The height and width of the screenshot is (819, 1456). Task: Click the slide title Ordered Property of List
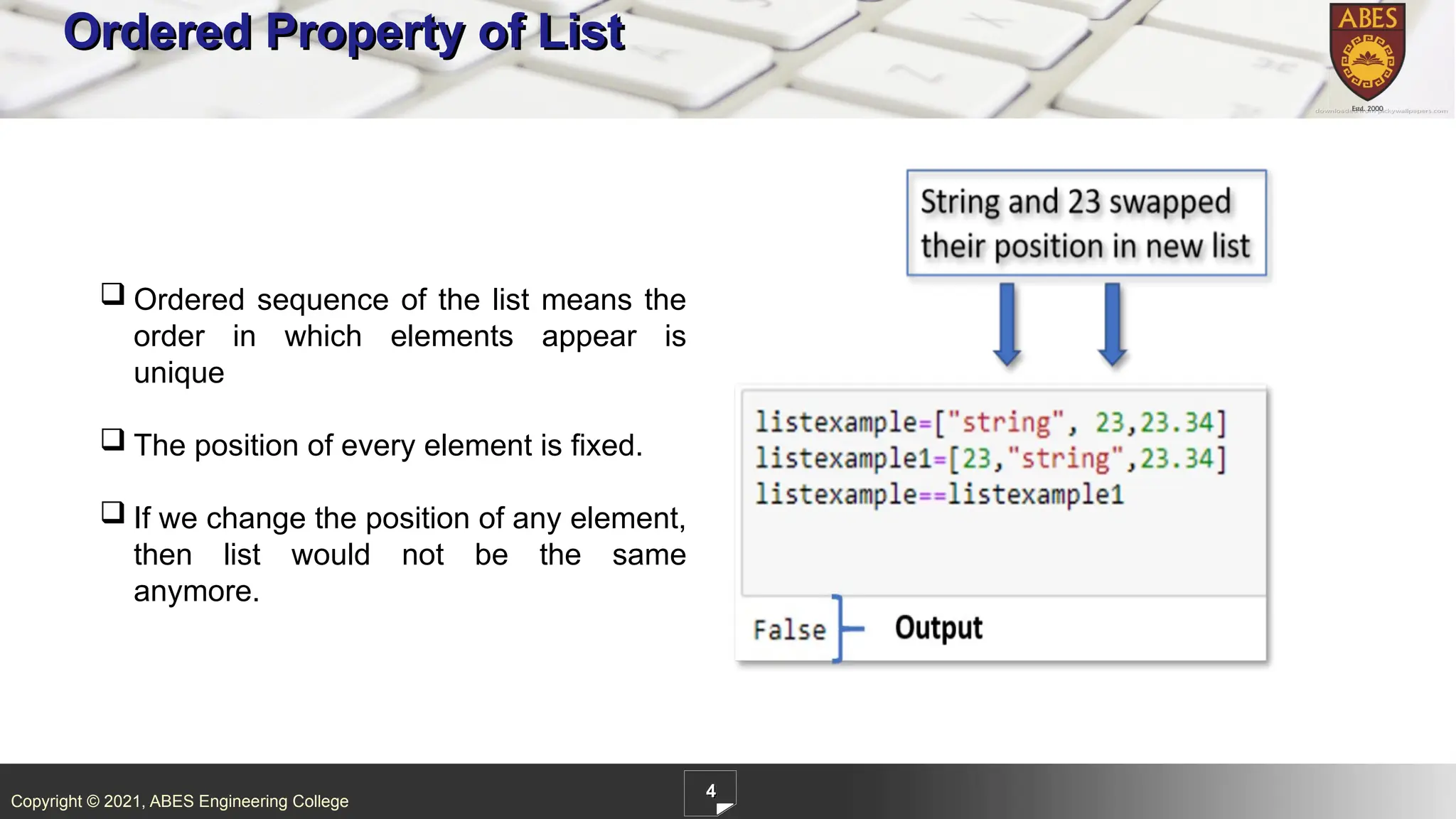click(x=344, y=32)
